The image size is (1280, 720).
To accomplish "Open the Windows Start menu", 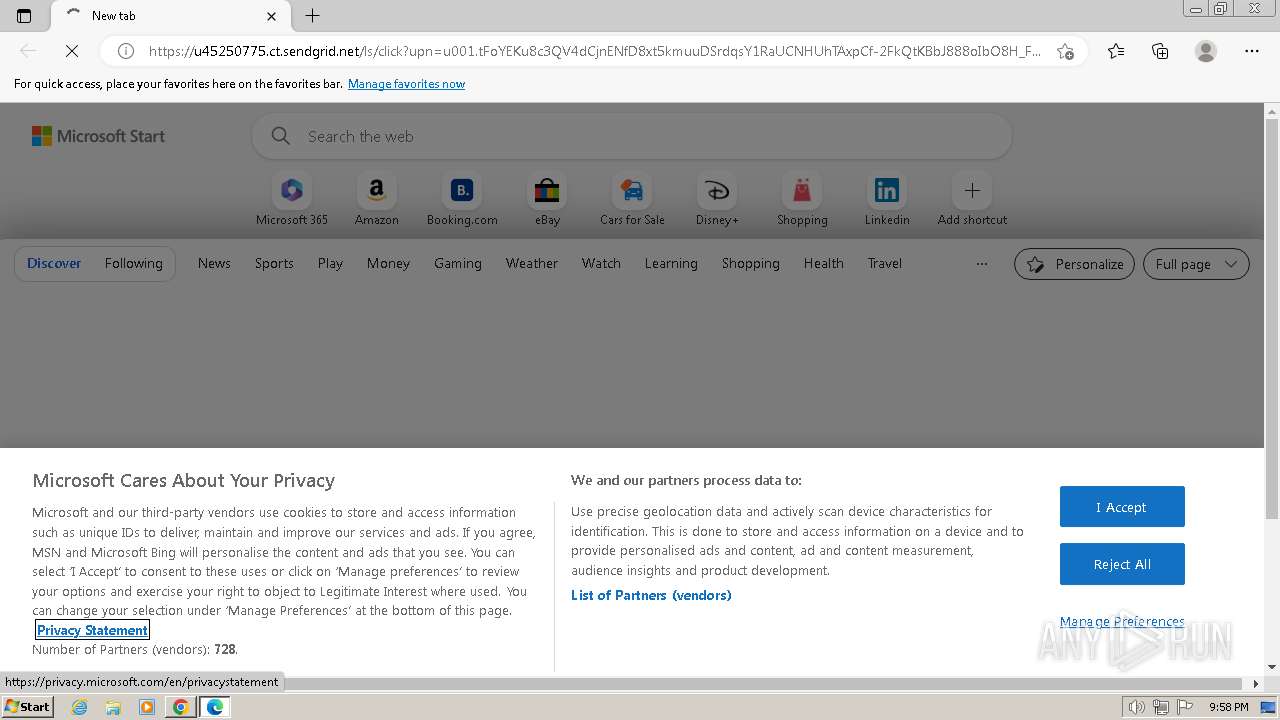I will click(x=28, y=706).
